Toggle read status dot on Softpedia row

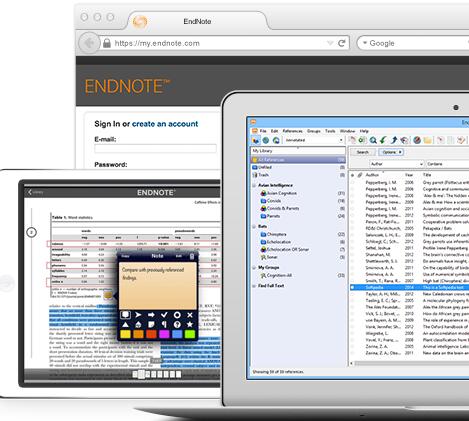click(x=352, y=287)
